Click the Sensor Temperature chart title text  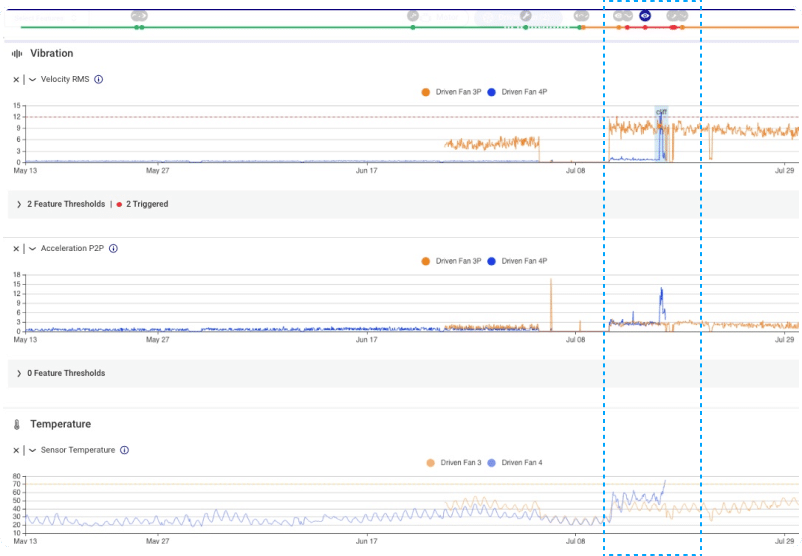[x=78, y=450]
